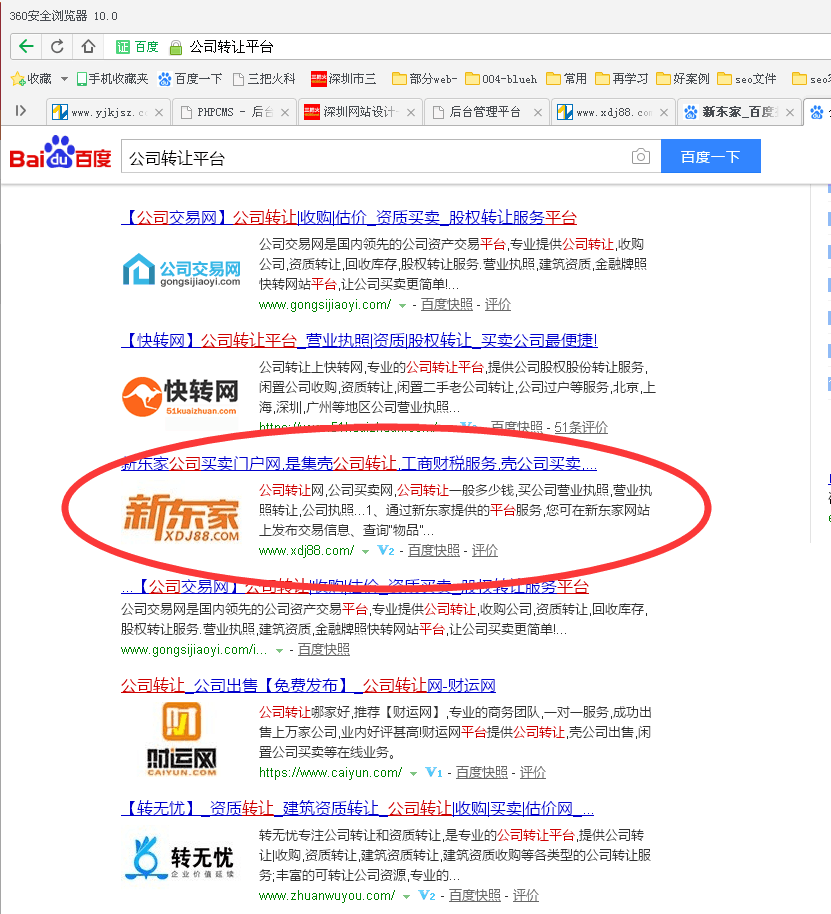Open first 【公司交易网】 result title link
The image size is (831, 914).
point(349,217)
